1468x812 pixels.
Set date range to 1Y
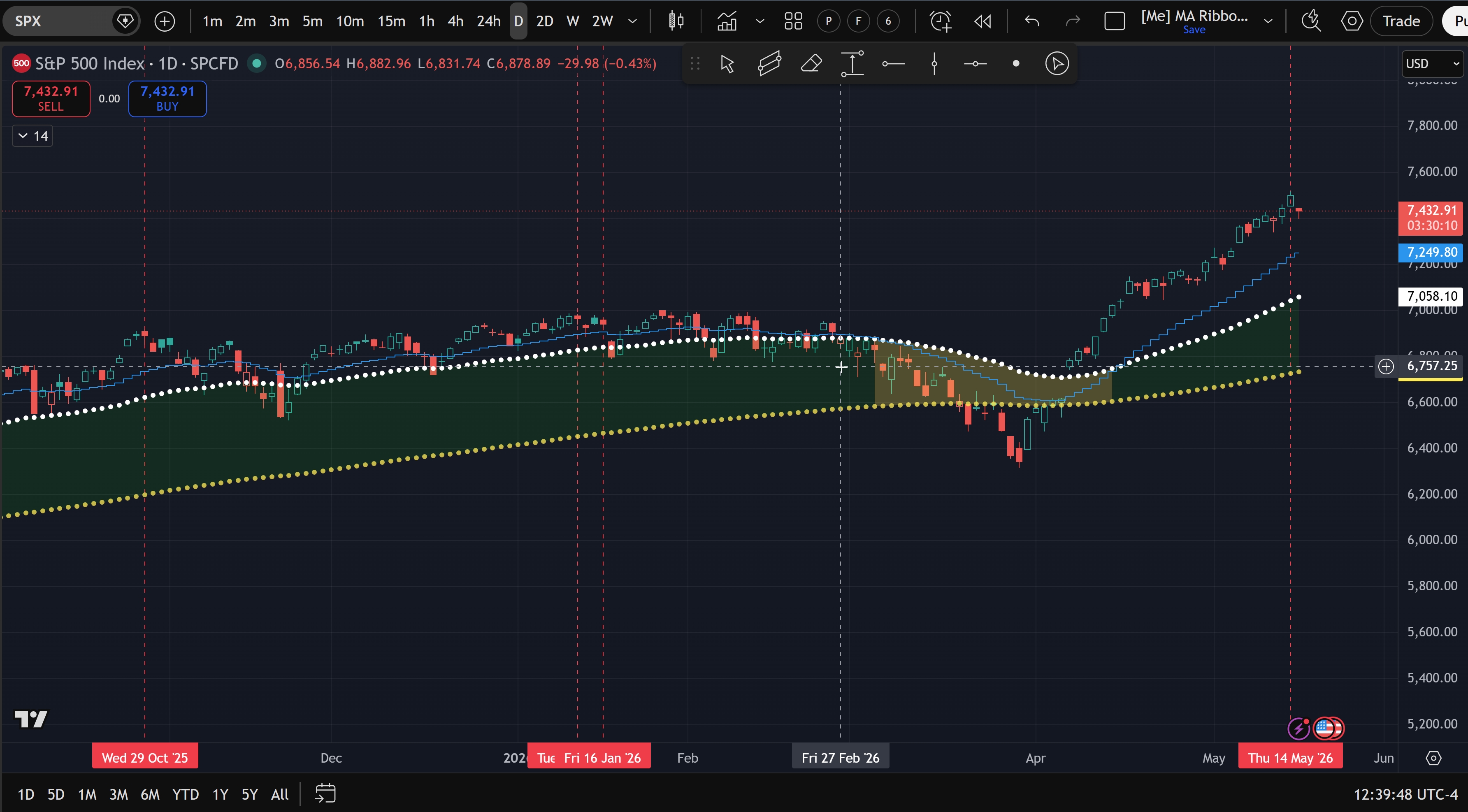[x=220, y=794]
